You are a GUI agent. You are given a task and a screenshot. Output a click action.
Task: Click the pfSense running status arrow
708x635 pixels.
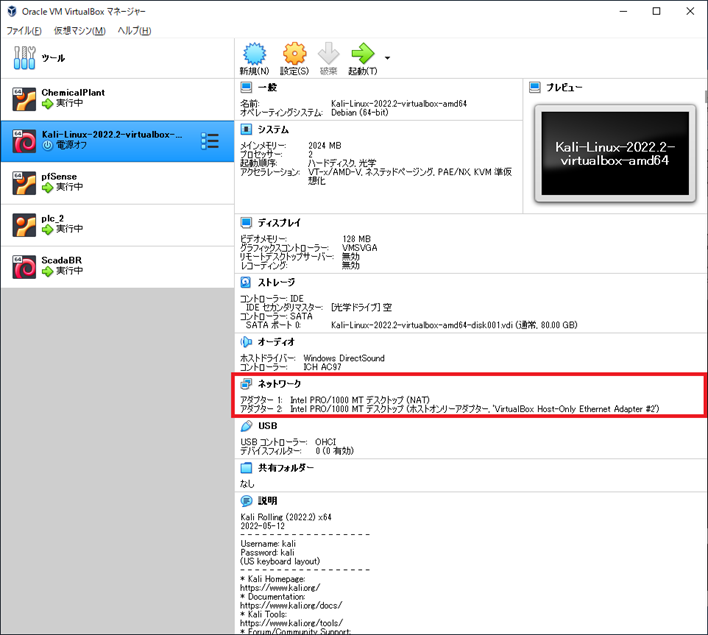click(x=47, y=187)
